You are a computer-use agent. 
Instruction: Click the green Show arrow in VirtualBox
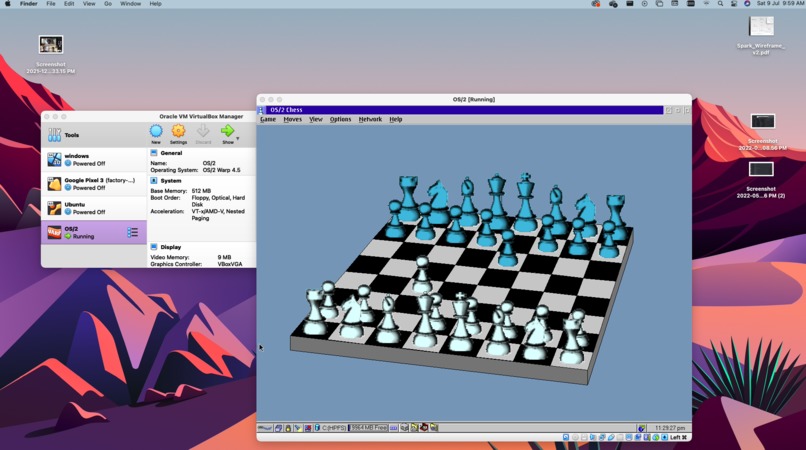[x=227, y=132]
